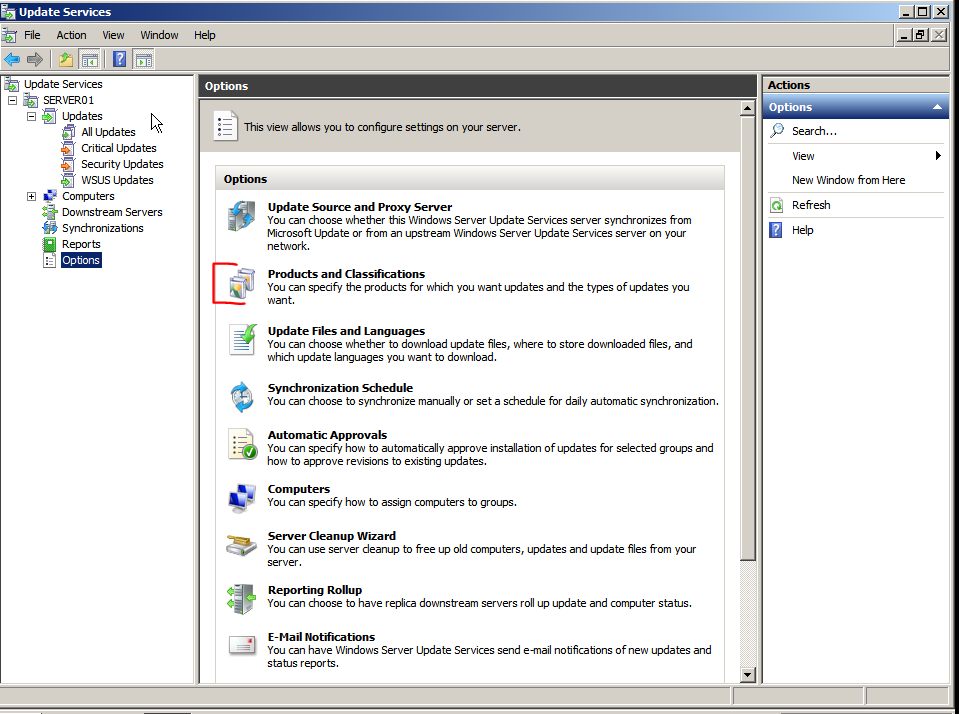
Task: Click the Forward arrow toolbar icon
Action: pos(35,59)
